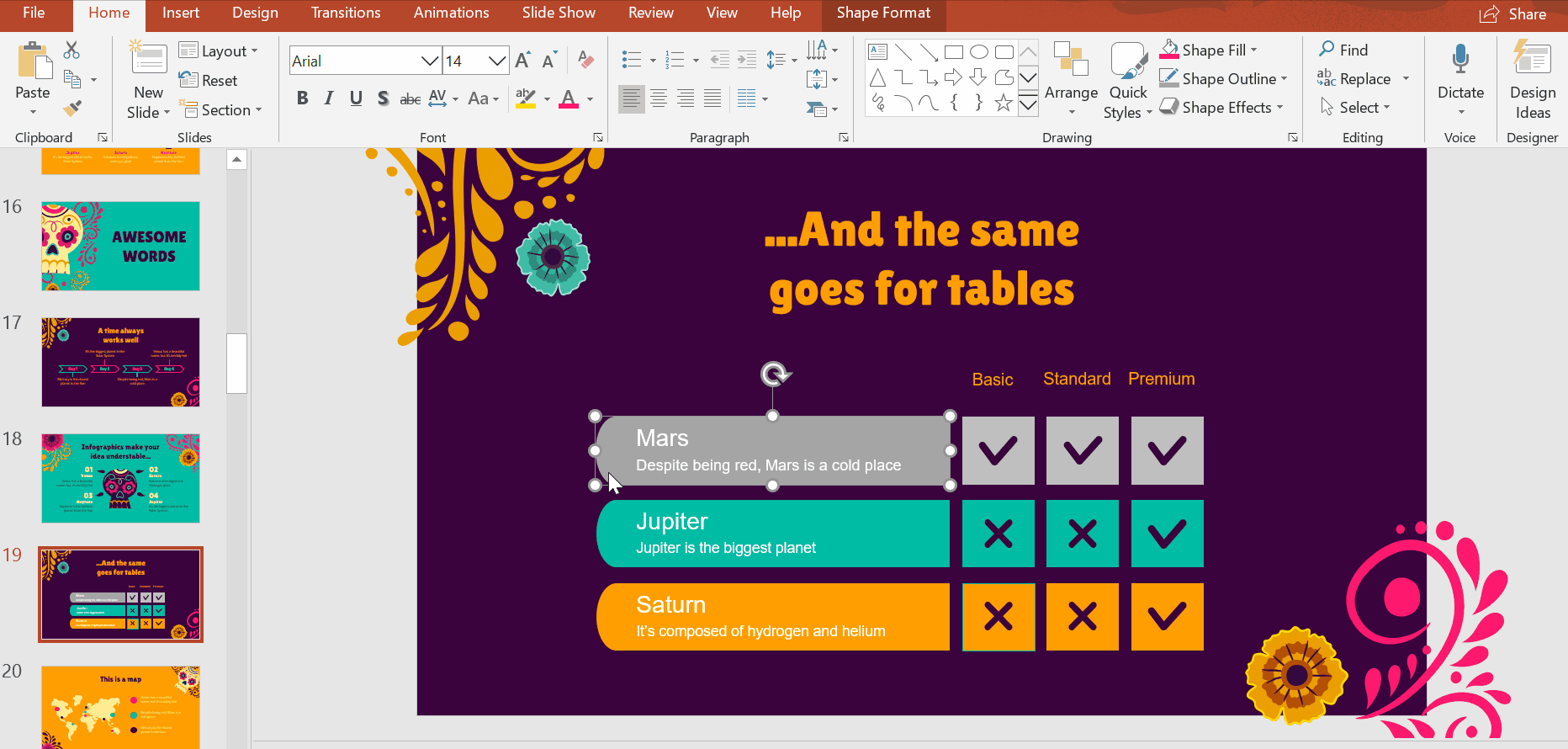Open the font name dropdown
The height and width of the screenshot is (749, 1568).
coord(430,61)
